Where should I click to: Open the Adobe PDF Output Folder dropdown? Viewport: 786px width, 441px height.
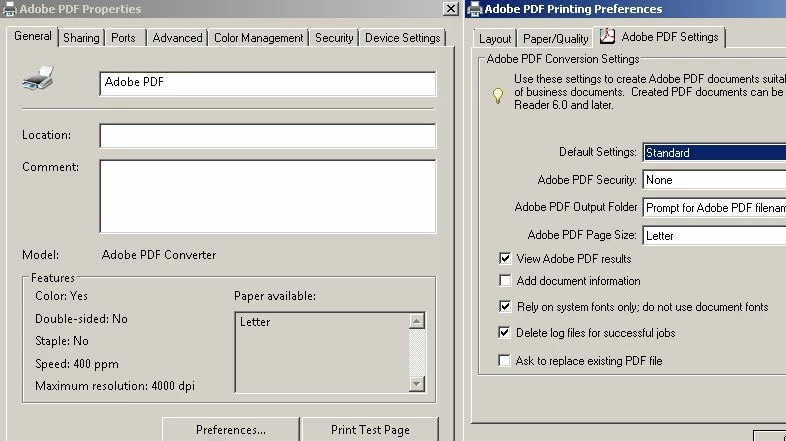point(714,207)
